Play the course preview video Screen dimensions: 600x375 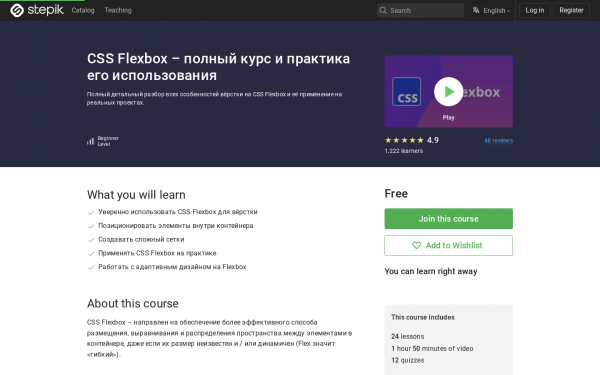point(448,92)
